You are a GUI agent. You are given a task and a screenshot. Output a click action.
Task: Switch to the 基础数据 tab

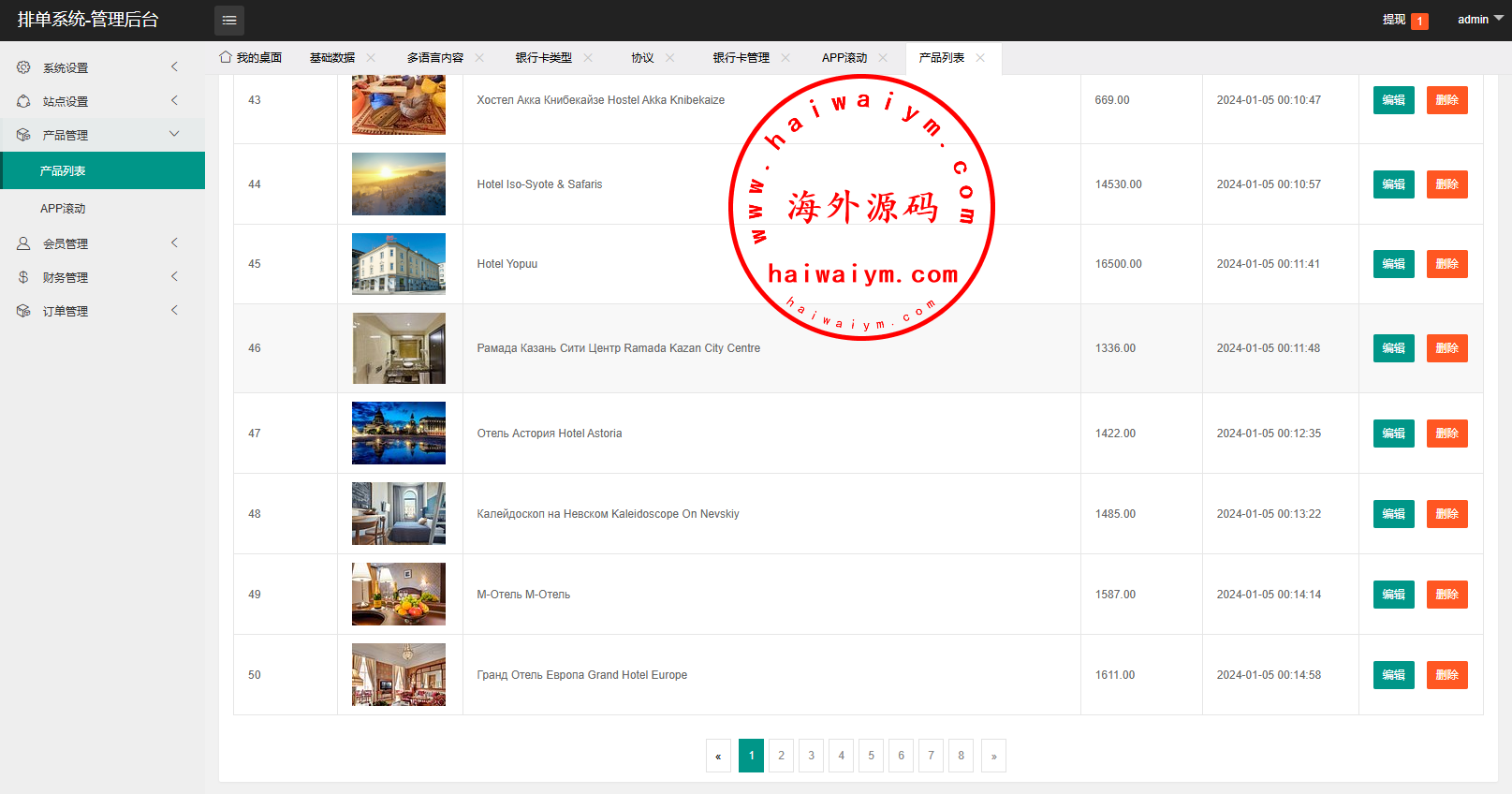(x=332, y=58)
